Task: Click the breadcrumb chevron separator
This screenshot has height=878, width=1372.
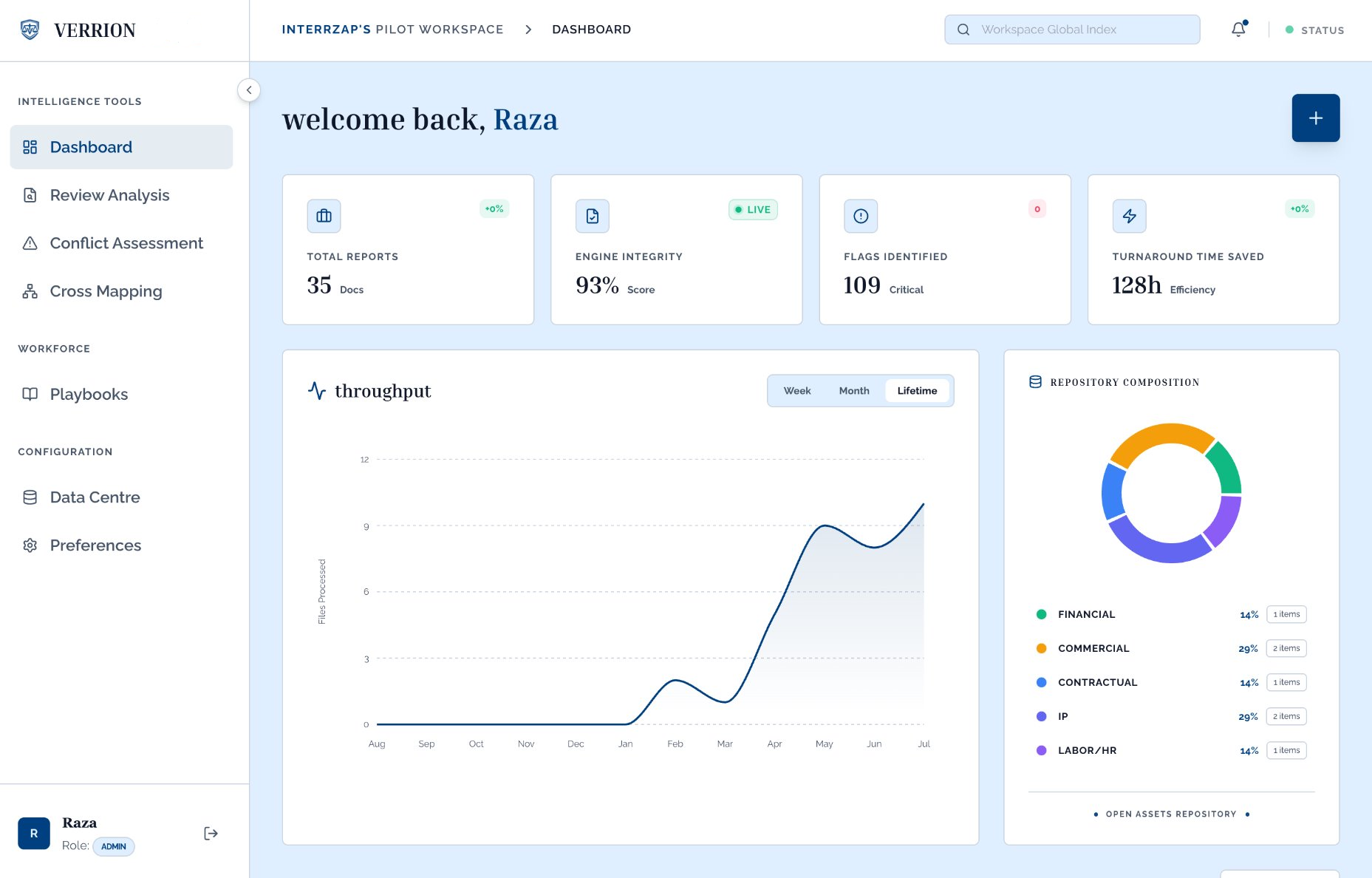Action: pyautogui.click(x=528, y=30)
